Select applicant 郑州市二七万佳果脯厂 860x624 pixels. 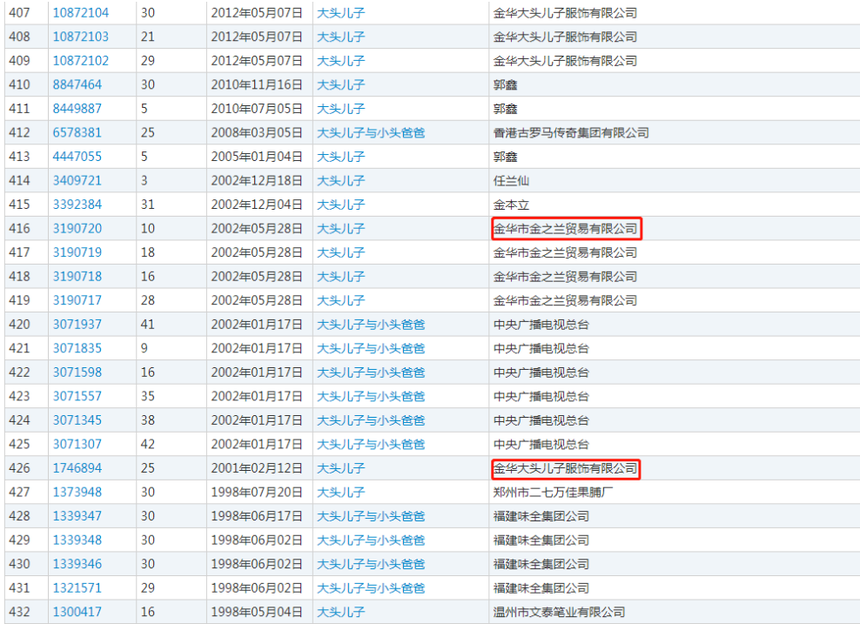pos(553,492)
